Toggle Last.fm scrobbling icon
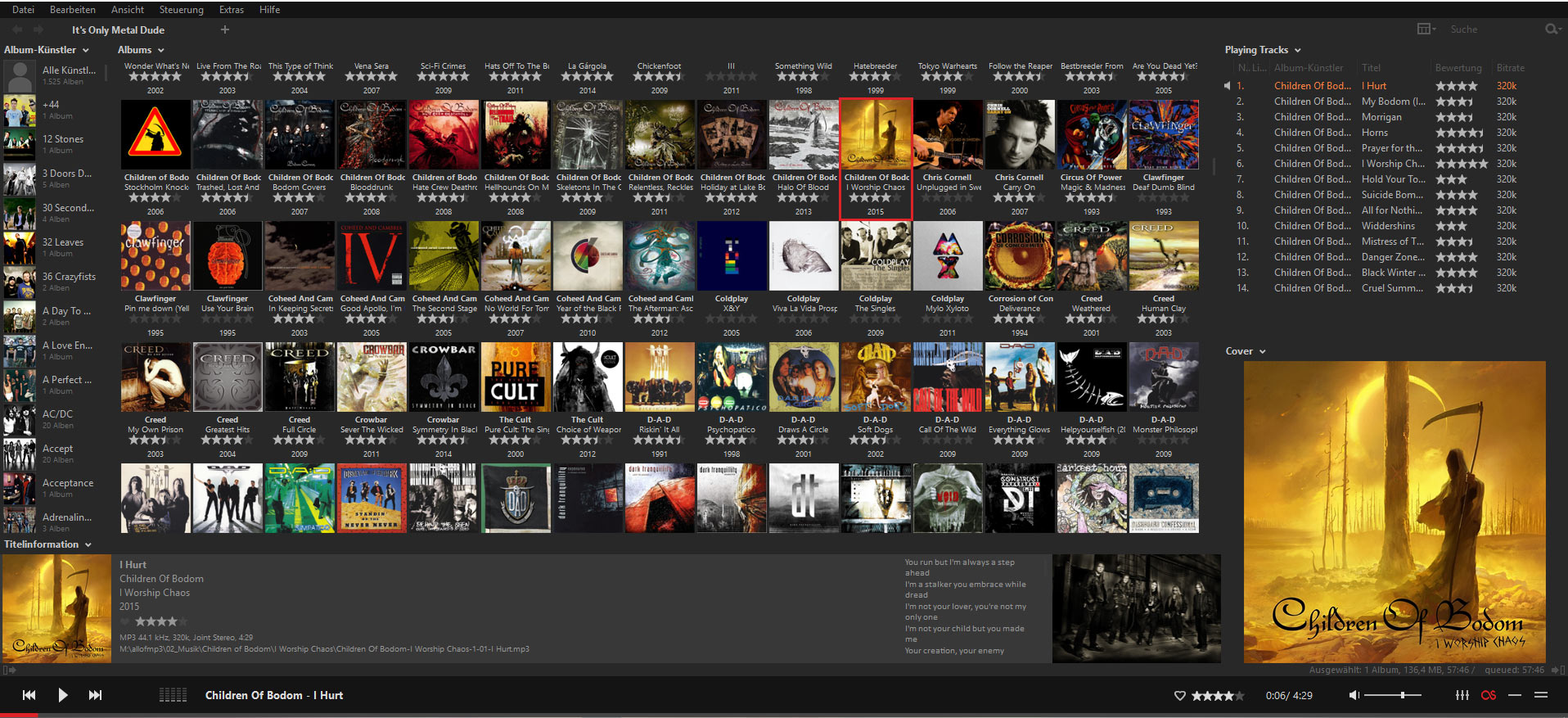 [1489, 695]
